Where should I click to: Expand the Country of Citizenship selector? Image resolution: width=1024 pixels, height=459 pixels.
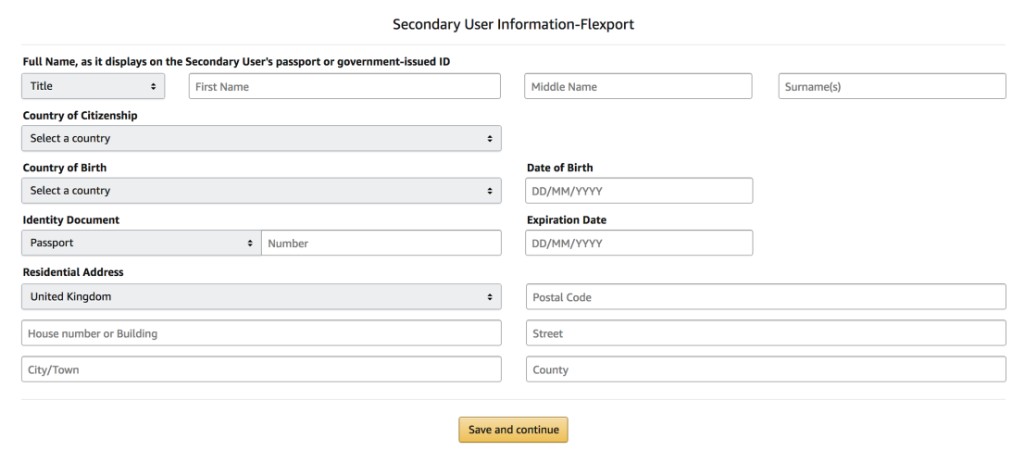click(x=261, y=138)
